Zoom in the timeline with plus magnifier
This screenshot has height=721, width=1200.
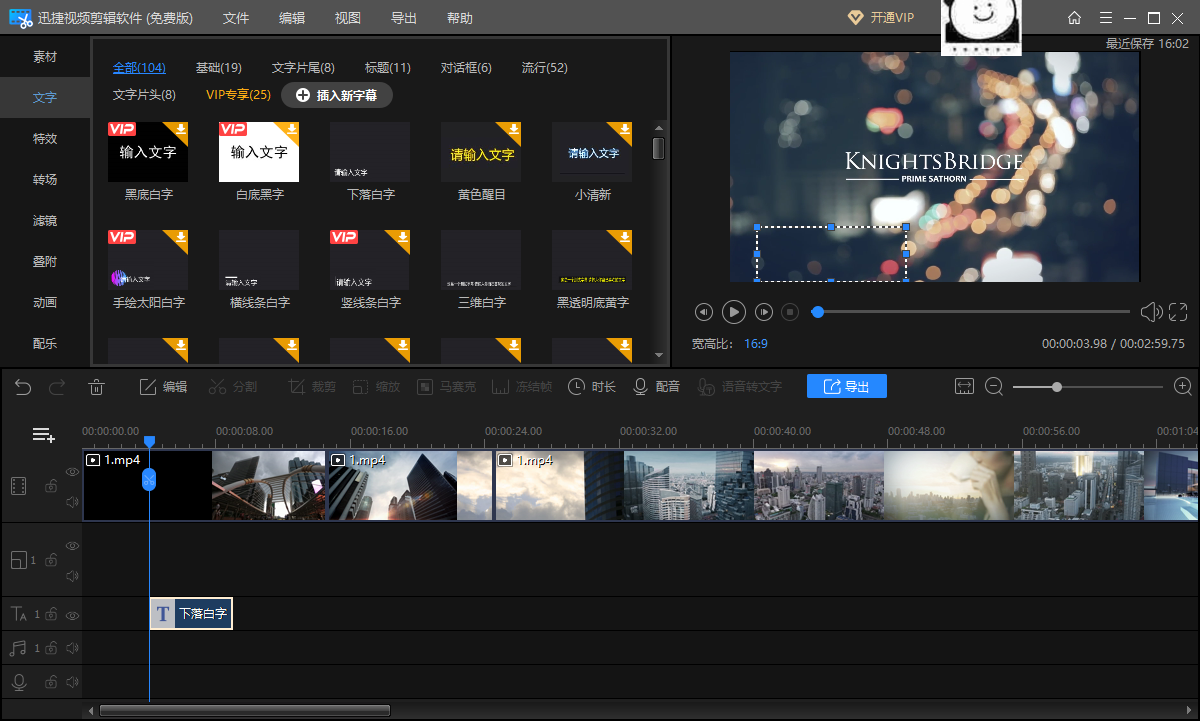click(1183, 386)
